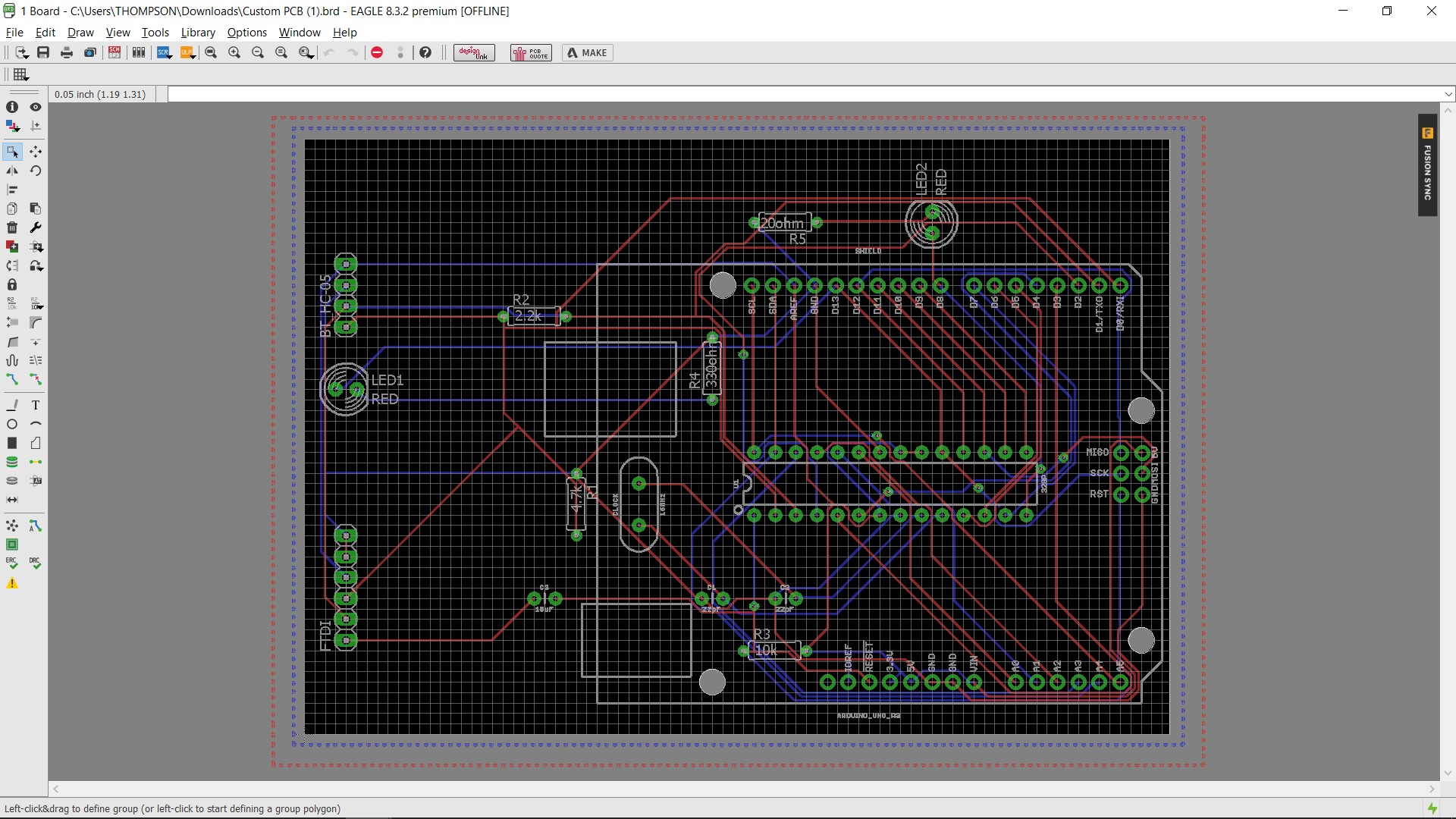1456x819 pixels.
Task: Click the MAKE button
Action: coord(587,52)
